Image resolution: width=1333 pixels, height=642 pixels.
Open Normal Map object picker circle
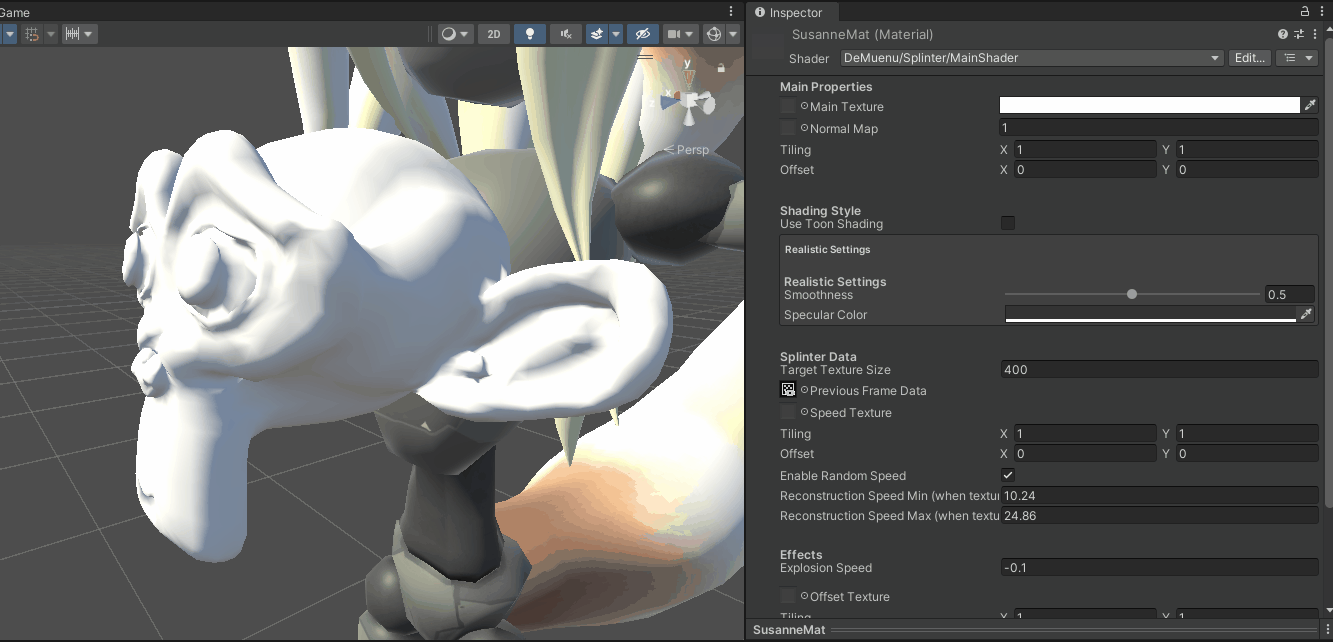[804, 128]
